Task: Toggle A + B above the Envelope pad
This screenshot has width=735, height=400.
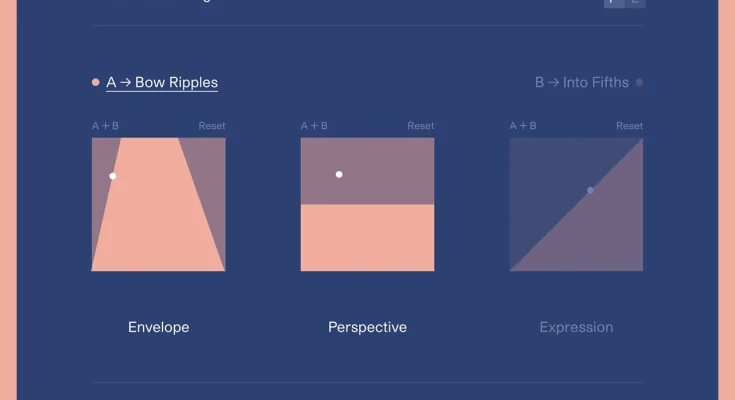Action: click(105, 126)
